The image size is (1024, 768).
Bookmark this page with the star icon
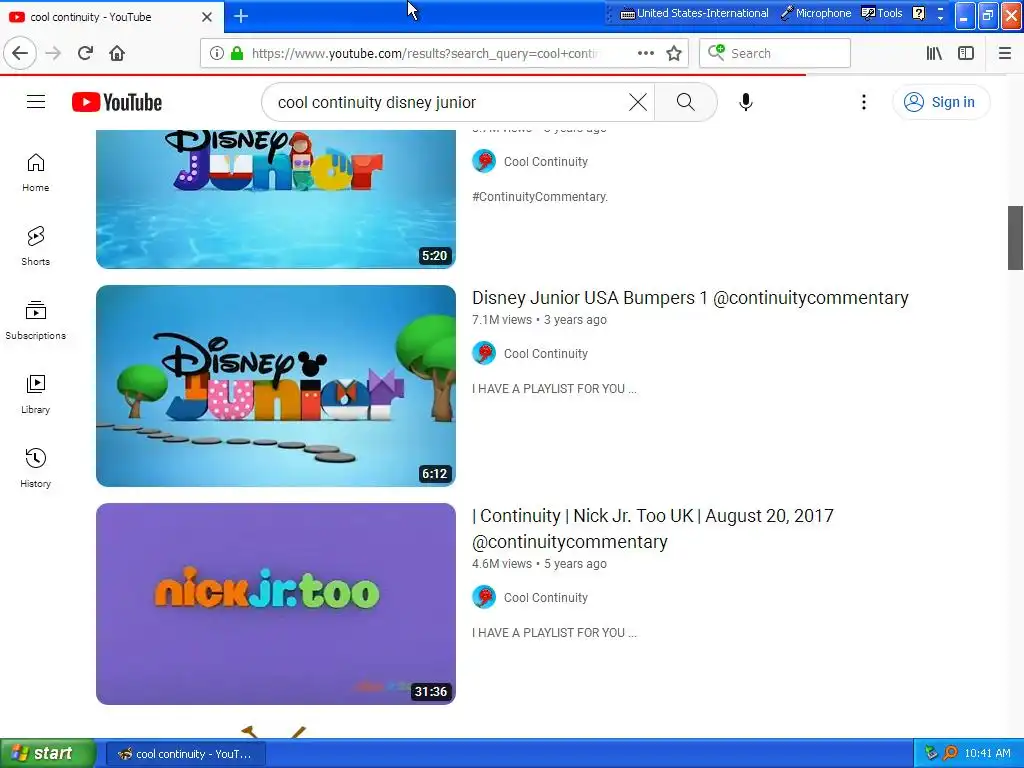674,53
